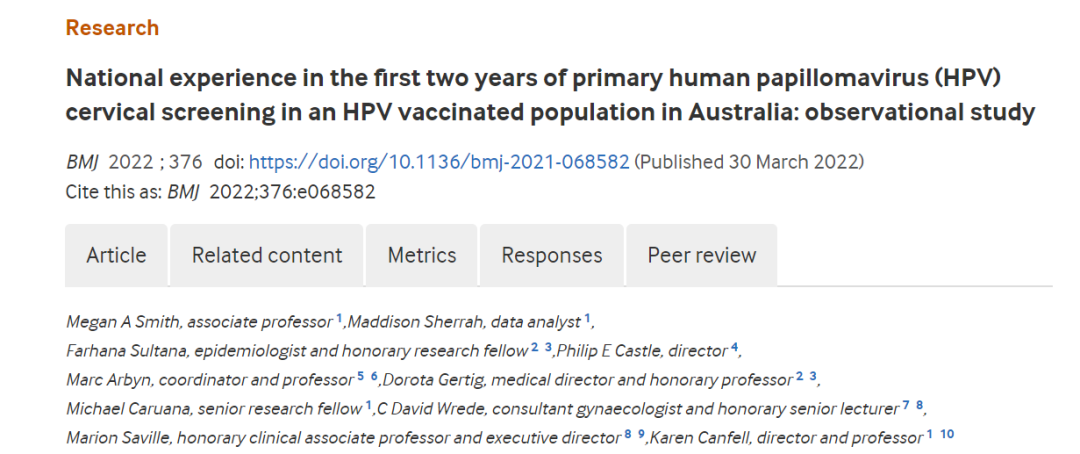Open affiliation 4 after Philip E Castle
The width and height of the screenshot is (1080, 454).
734,348
